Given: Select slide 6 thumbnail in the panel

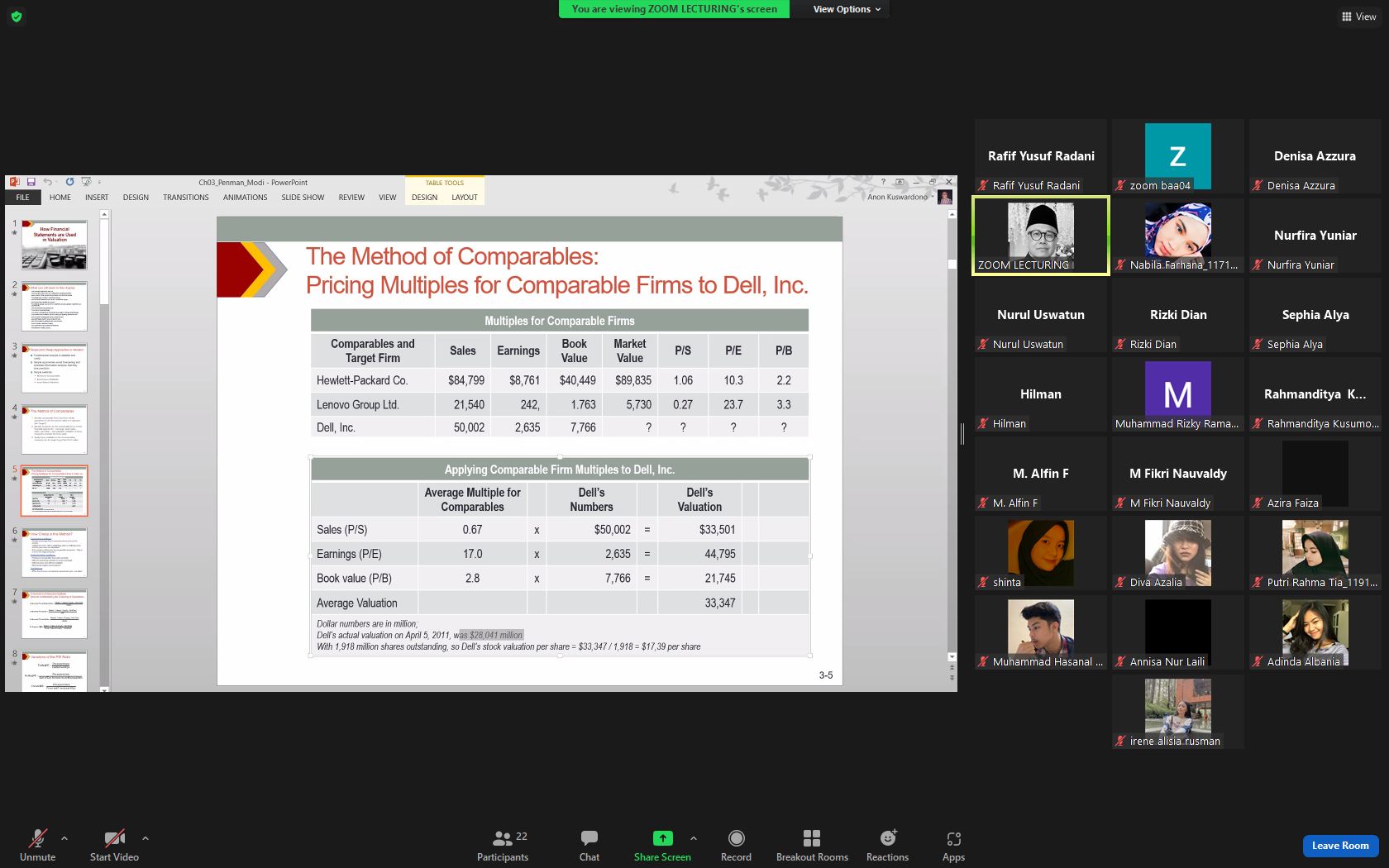Looking at the screenshot, I should point(55,552).
